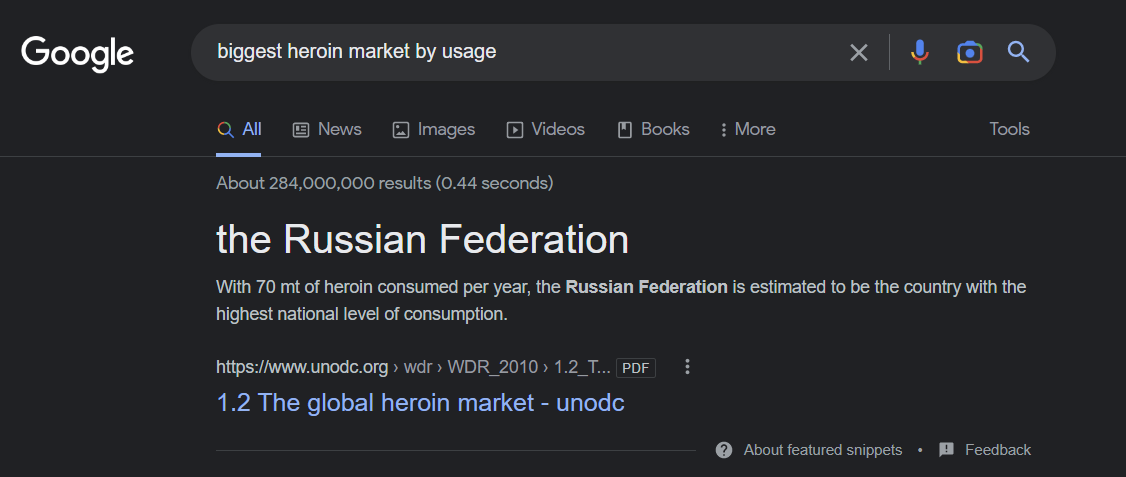Switch to the News tab
Viewport: 1126px width, 477px height.
click(x=327, y=129)
